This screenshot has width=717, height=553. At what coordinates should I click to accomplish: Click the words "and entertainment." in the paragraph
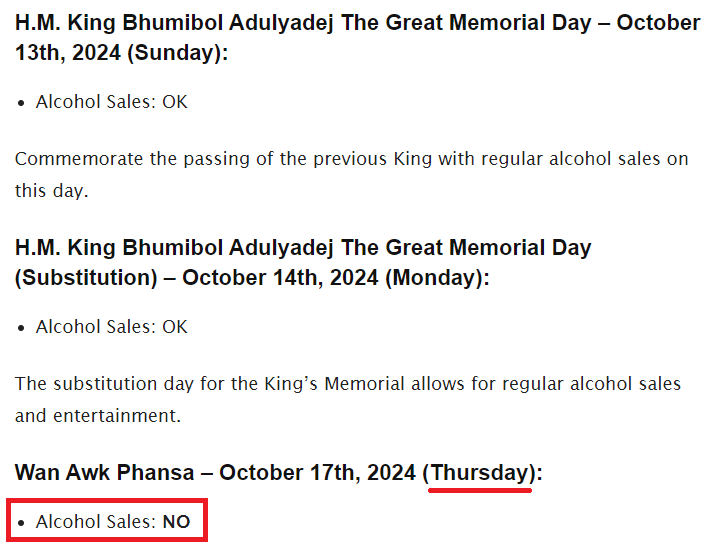pyautogui.click(x=98, y=416)
